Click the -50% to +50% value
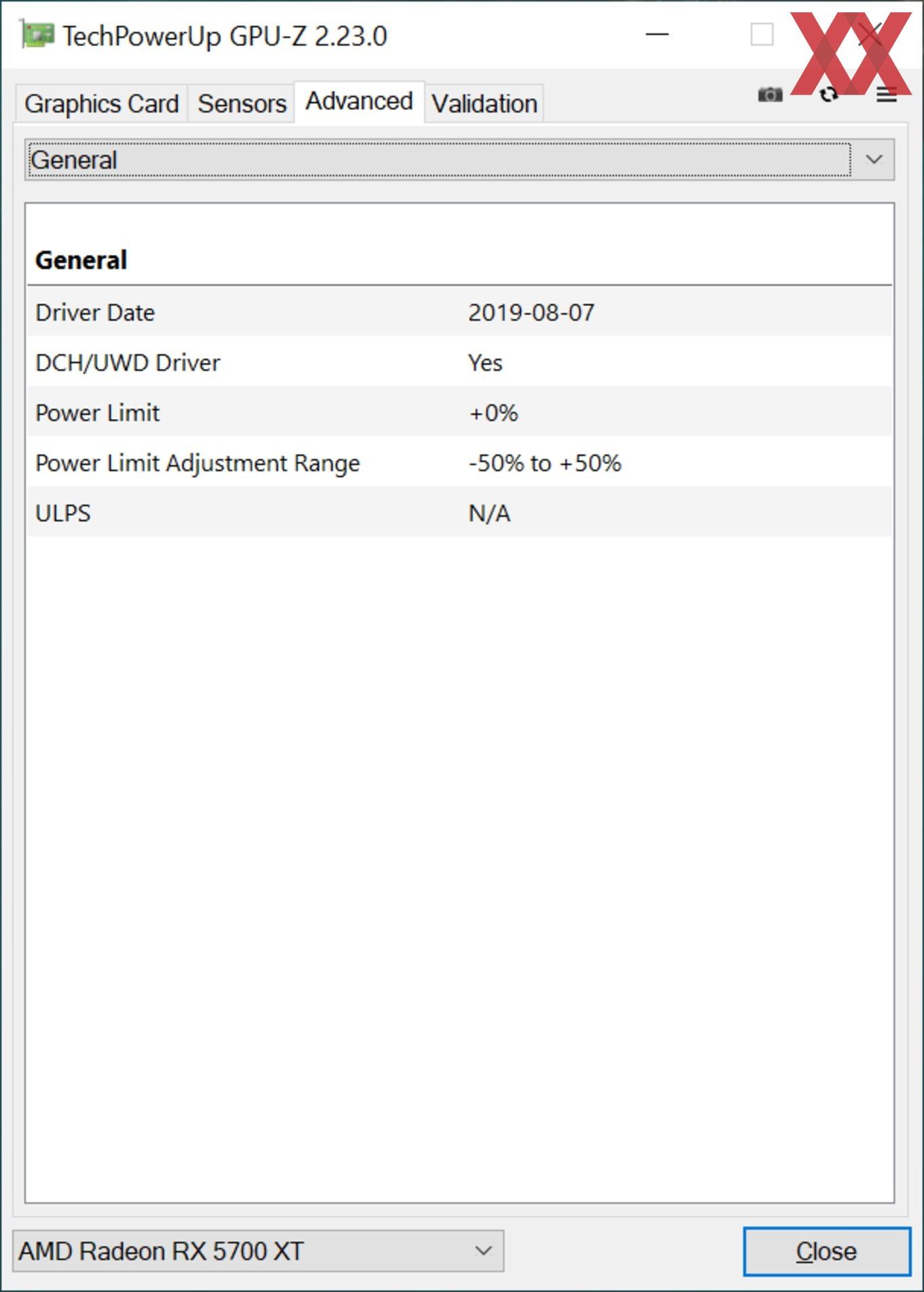Image resolution: width=924 pixels, height=1292 pixels. point(545,464)
